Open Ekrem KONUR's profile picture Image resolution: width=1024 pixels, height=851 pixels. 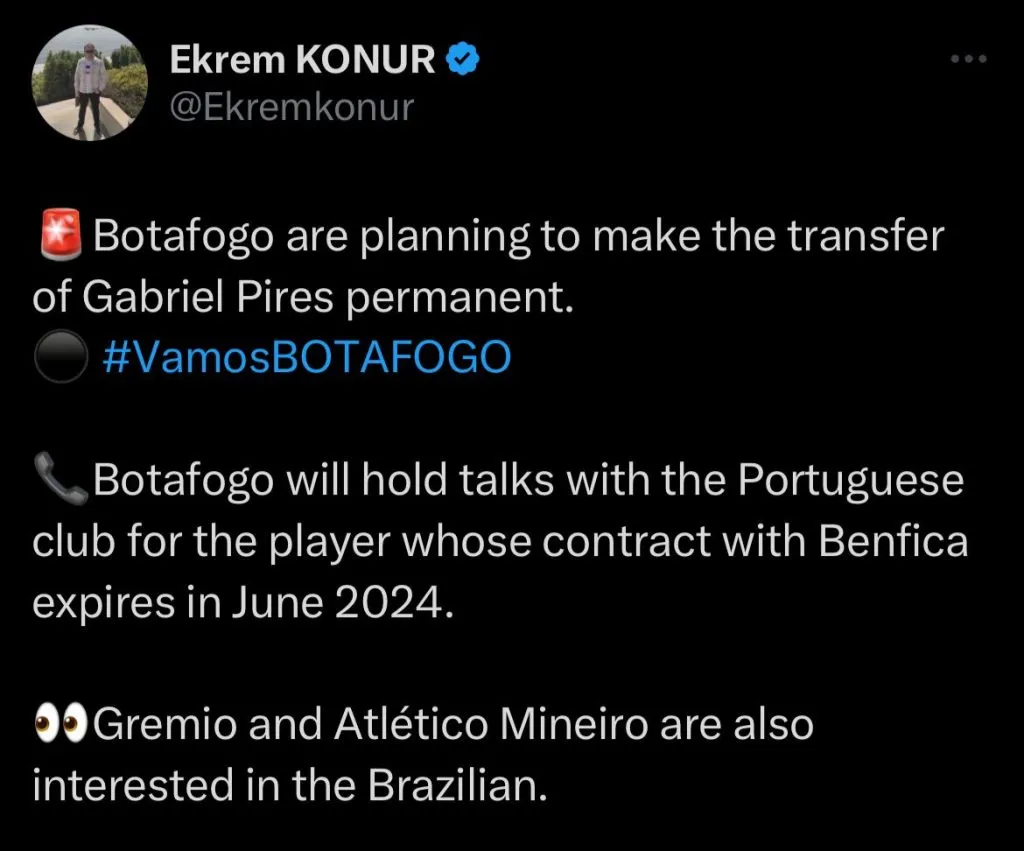(x=90, y=82)
